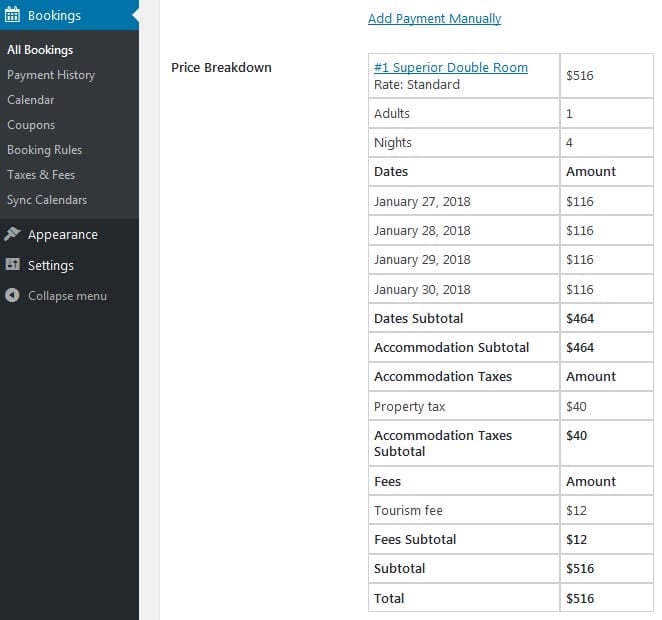Click the Collapse menu arrow icon
662x620 pixels.
coord(13,296)
